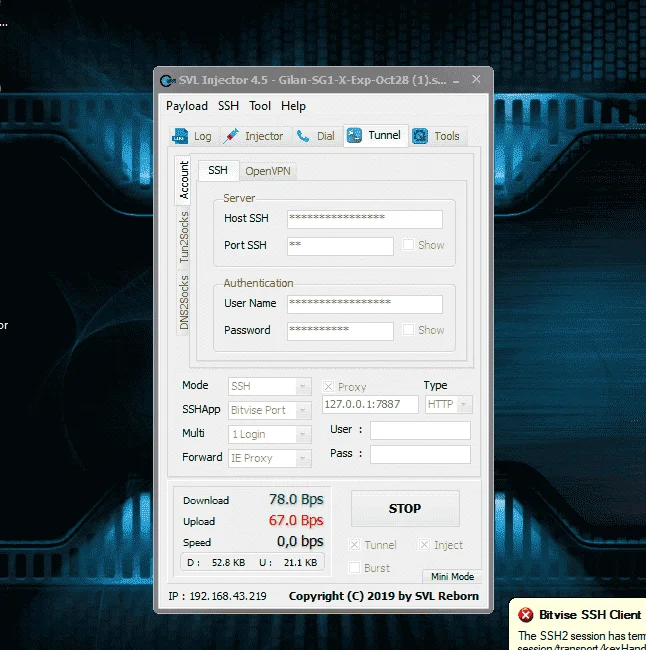Click the red Bitvise SSH Client error icon

(526, 614)
